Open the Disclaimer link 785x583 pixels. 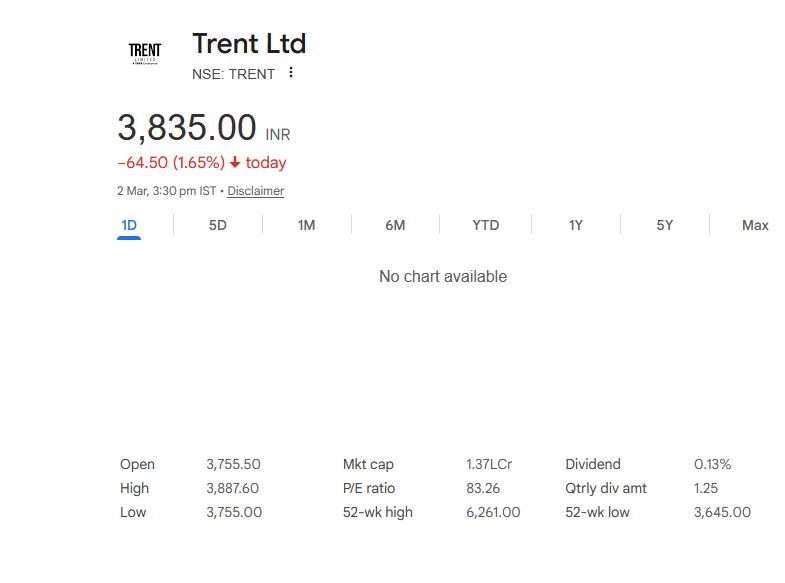pyautogui.click(x=255, y=191)
